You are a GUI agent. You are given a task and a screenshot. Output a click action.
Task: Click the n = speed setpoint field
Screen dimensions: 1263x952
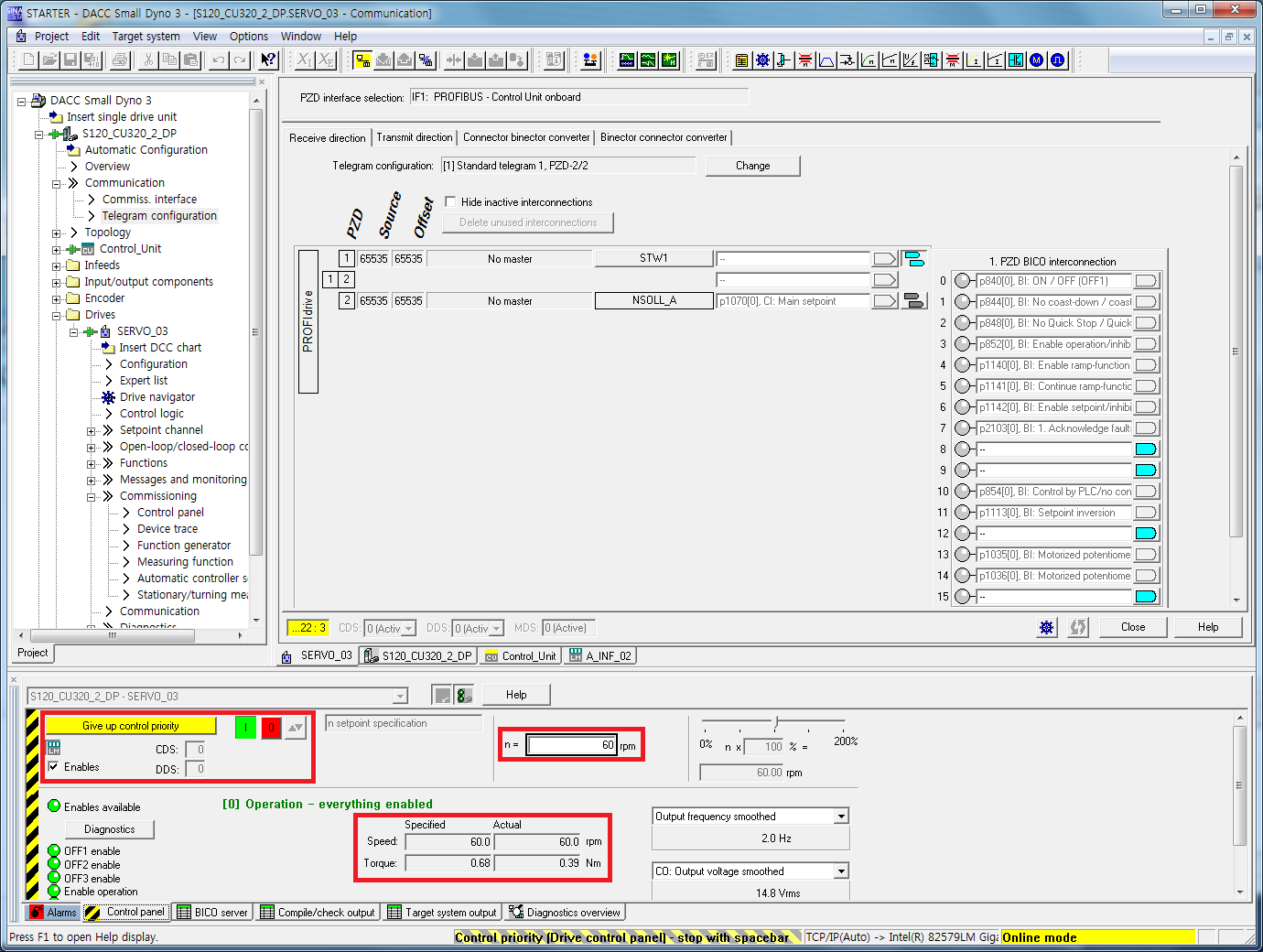tap(572, 745)
